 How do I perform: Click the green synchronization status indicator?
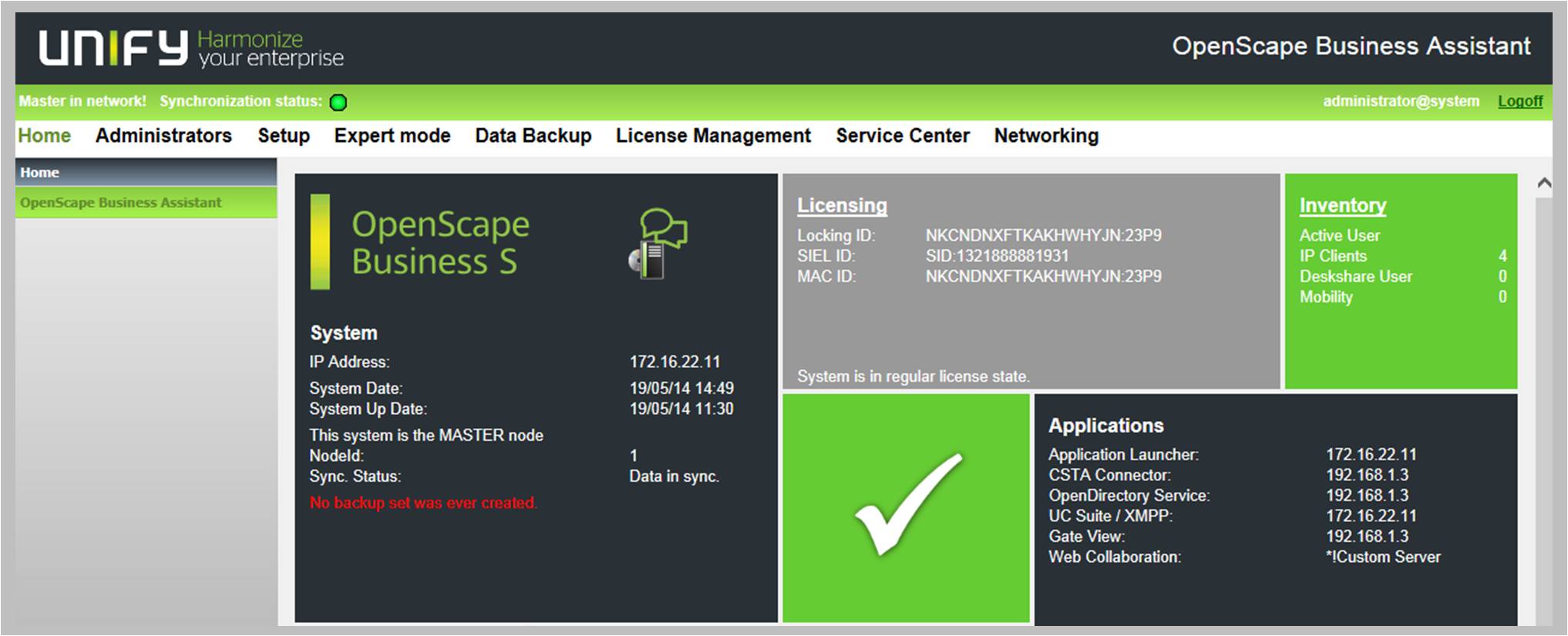click(x=338, y=102)
